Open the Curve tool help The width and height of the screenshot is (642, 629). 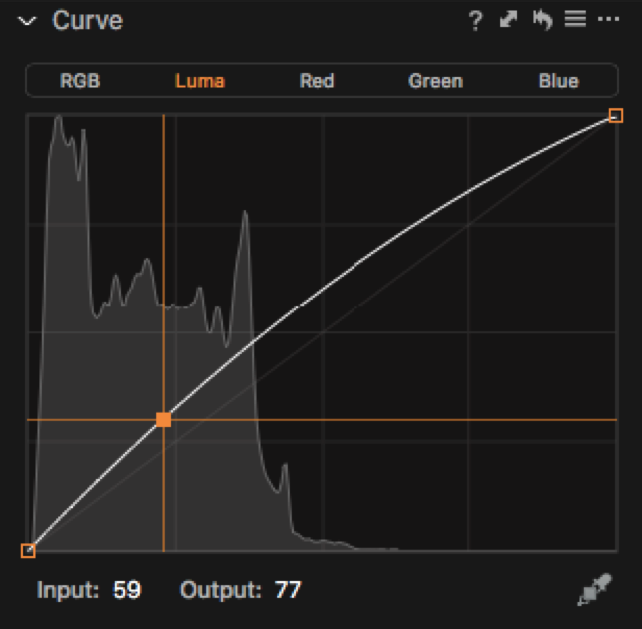pos(475,20)
